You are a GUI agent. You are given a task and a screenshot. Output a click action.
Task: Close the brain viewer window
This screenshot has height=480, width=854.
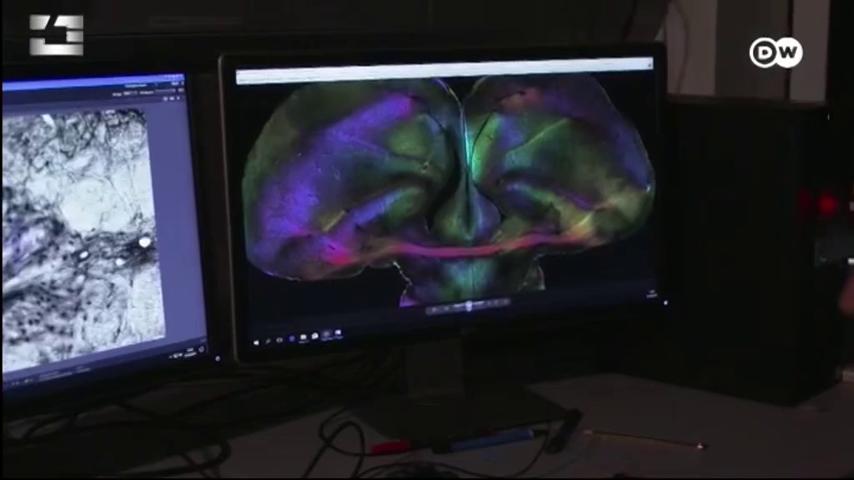click(647, 65)
